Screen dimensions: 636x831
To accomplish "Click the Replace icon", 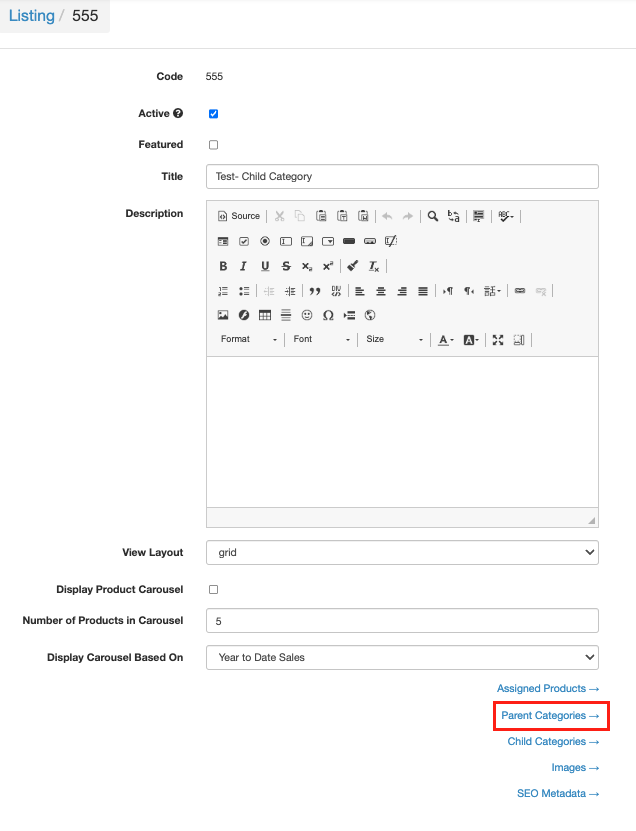I will pos(454,216).
